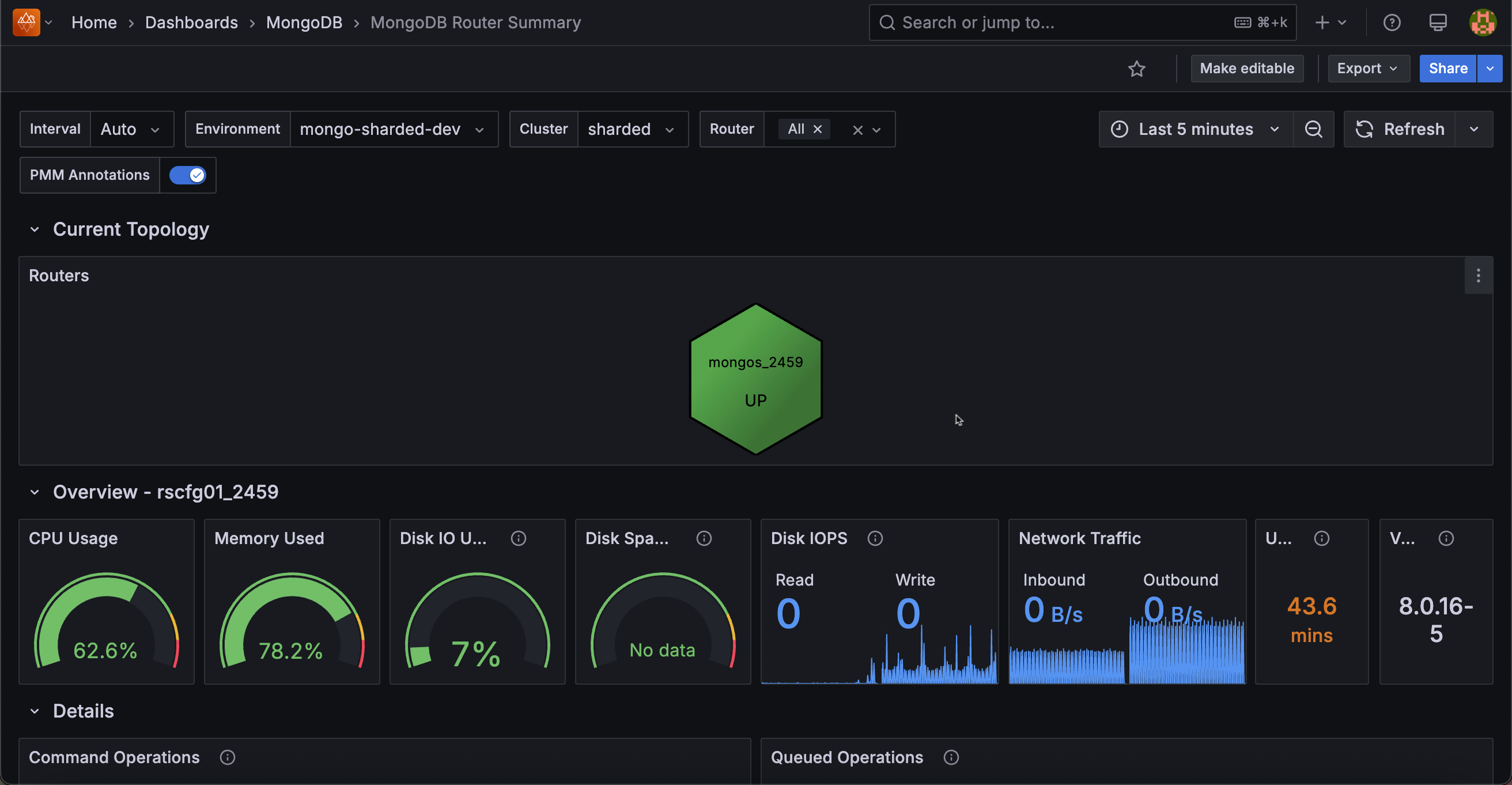Click the Disk IOPS info icon
Image resolution: width=1512 pixels, height=785 pixels.
click(874, 538)
